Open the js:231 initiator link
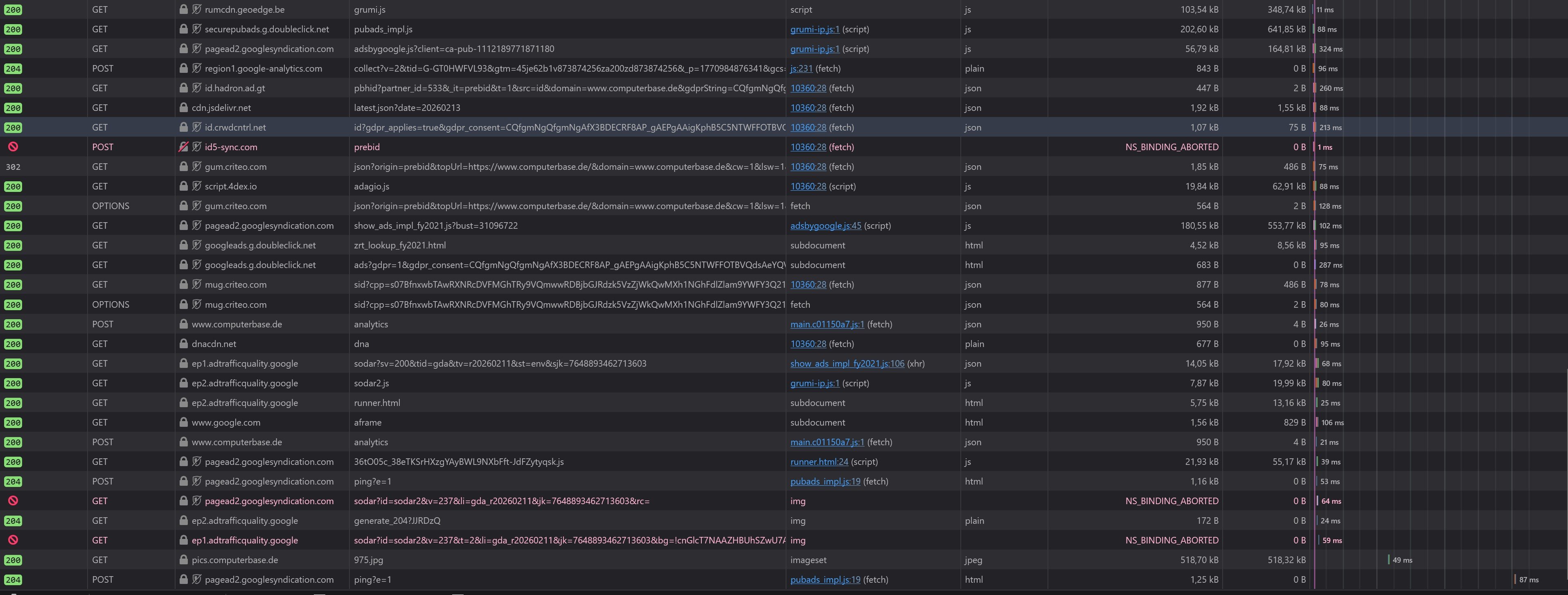Screen dimensions: 1568x595 (x=801, y=69)
